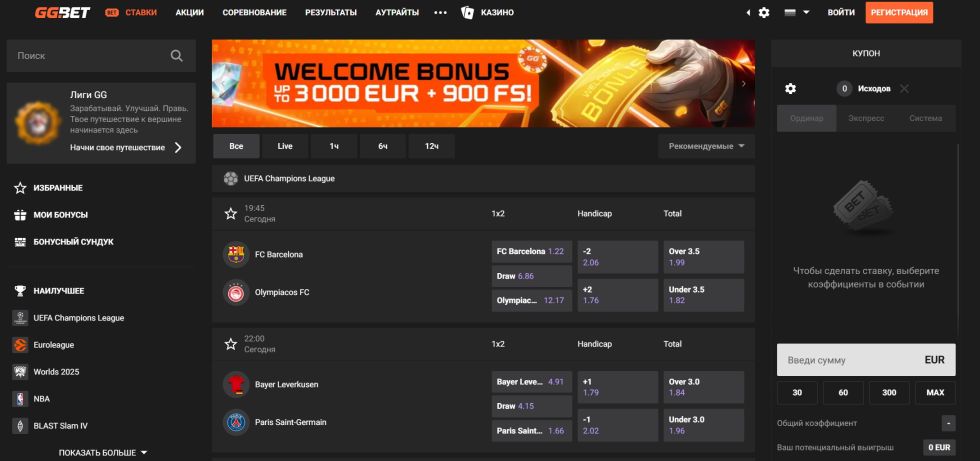Open coupon settings gear icon
Screen dimensions: 980x461
point(790,89)
